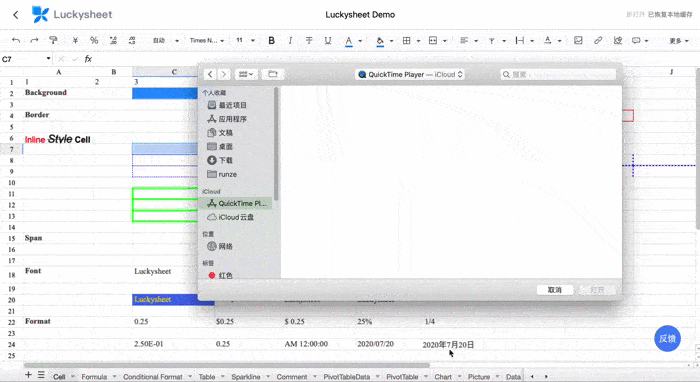Viewport: 700px width, 382px height.
Task: Select the red tag in dialog sidebar
Action: [x=220, y=275]
